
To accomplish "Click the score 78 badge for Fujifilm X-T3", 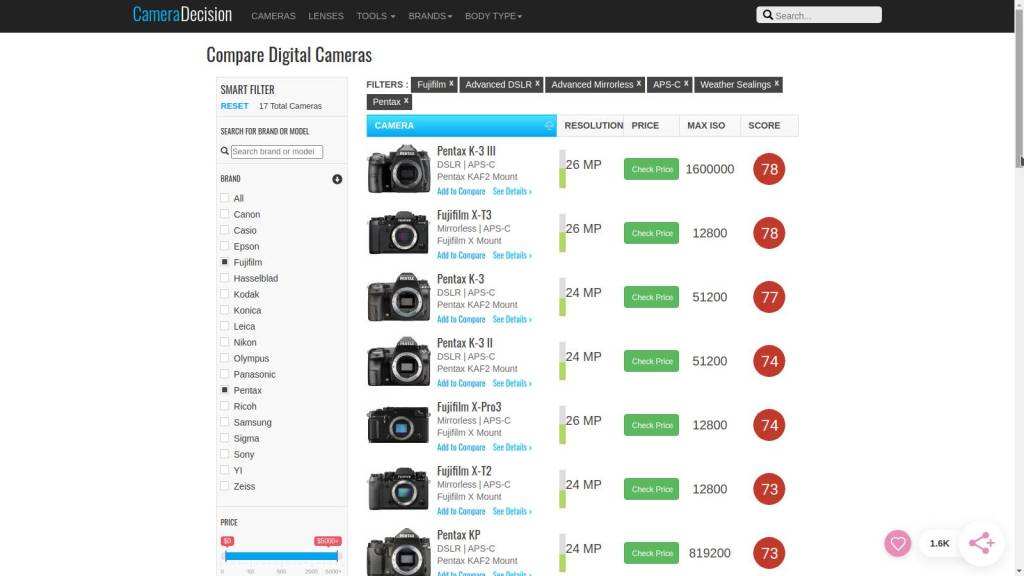I will tap(769, 233).
